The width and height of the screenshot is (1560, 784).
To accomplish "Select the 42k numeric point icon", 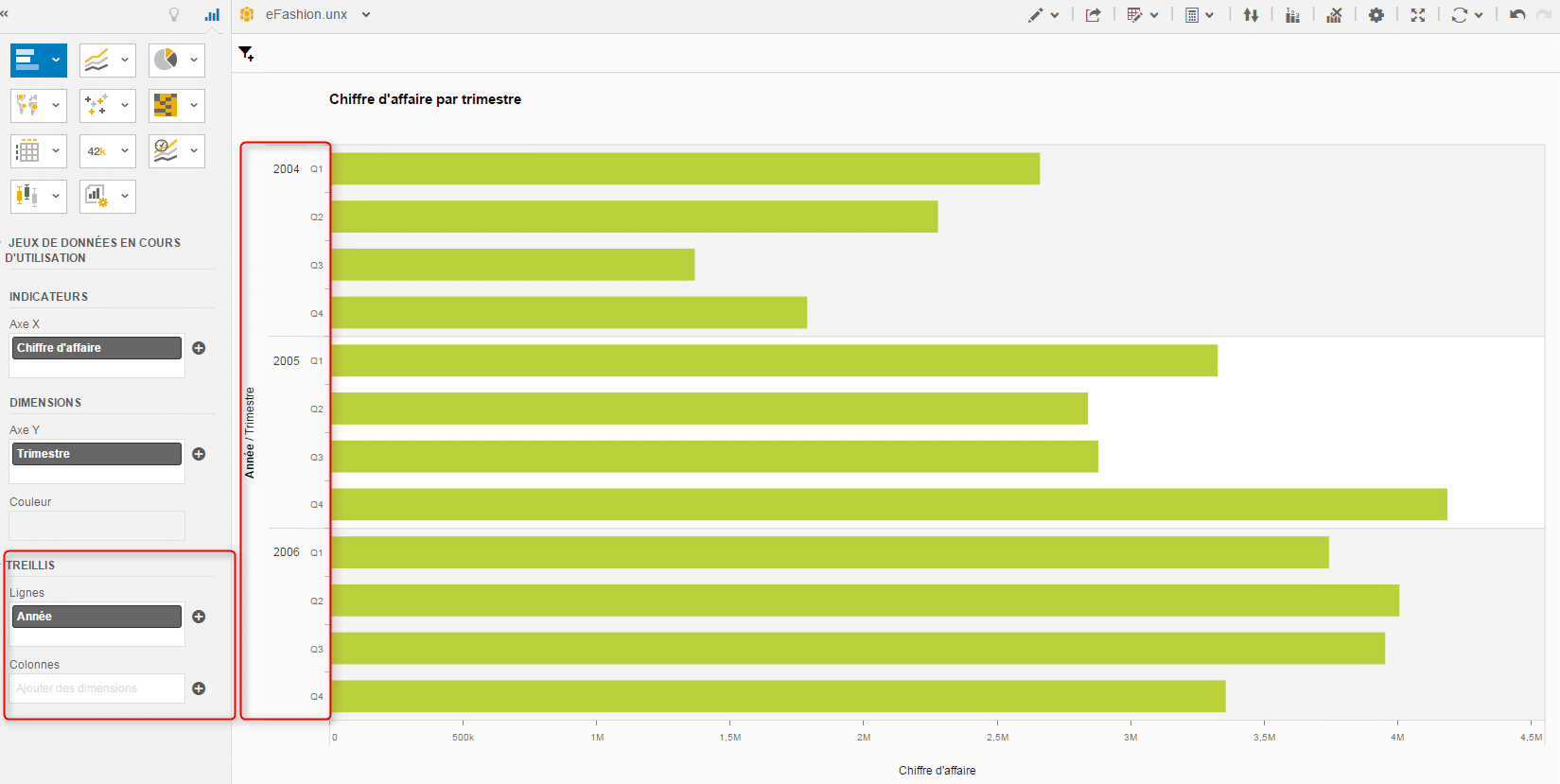I will tap(96, 151).
